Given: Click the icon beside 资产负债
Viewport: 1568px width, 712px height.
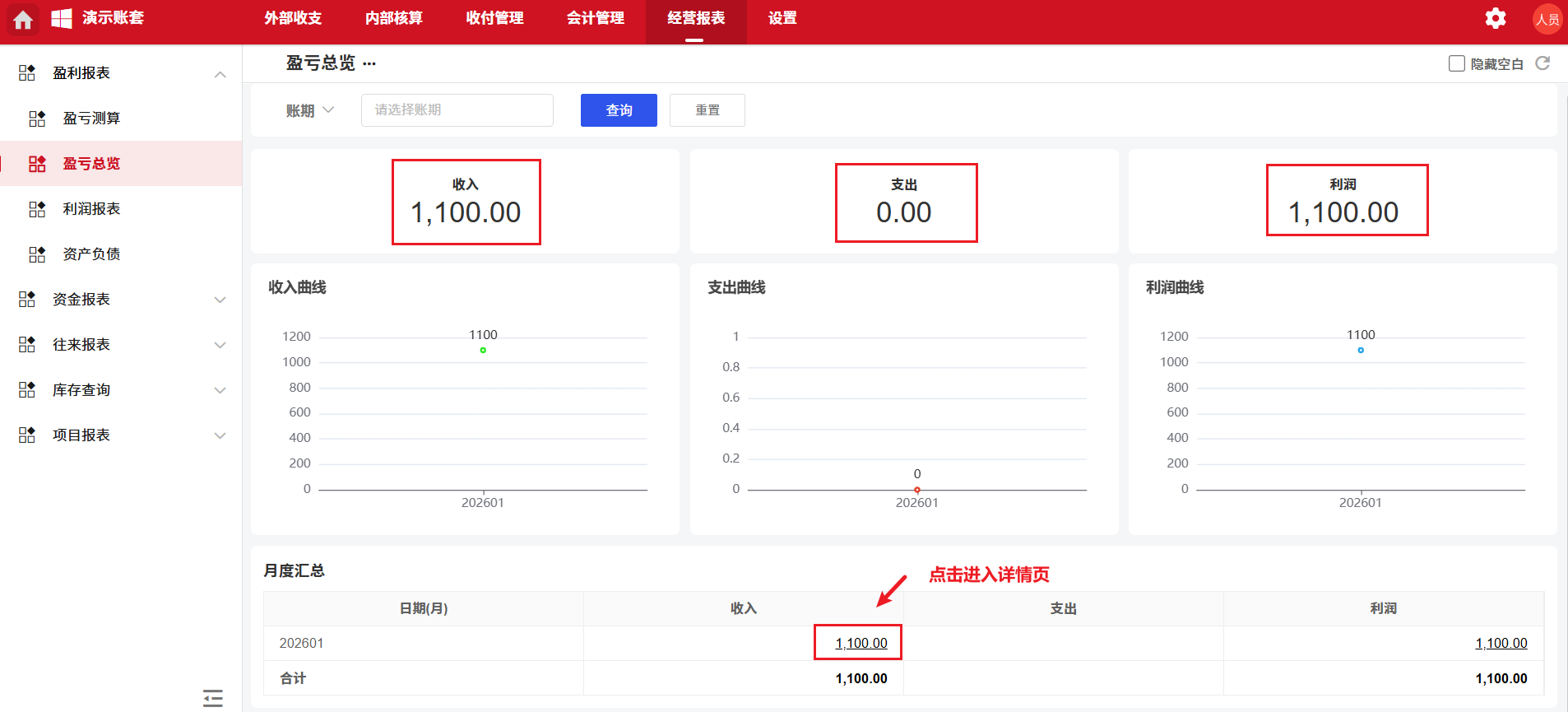Looking at the screenshot, I should pyautogui.click(x=37, y=254).
